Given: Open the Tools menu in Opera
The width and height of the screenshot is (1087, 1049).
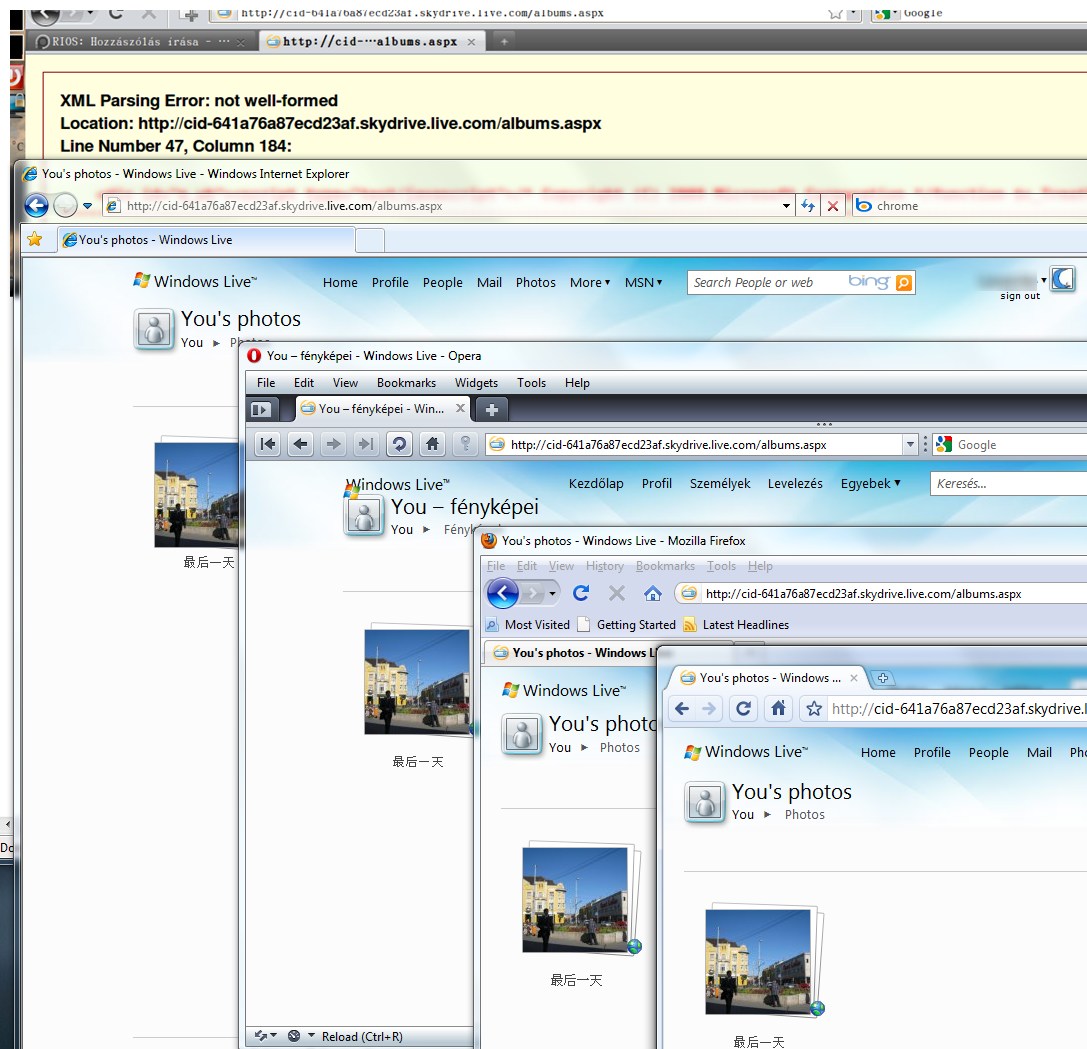Looking at the screenshot, I should (531, 383).
